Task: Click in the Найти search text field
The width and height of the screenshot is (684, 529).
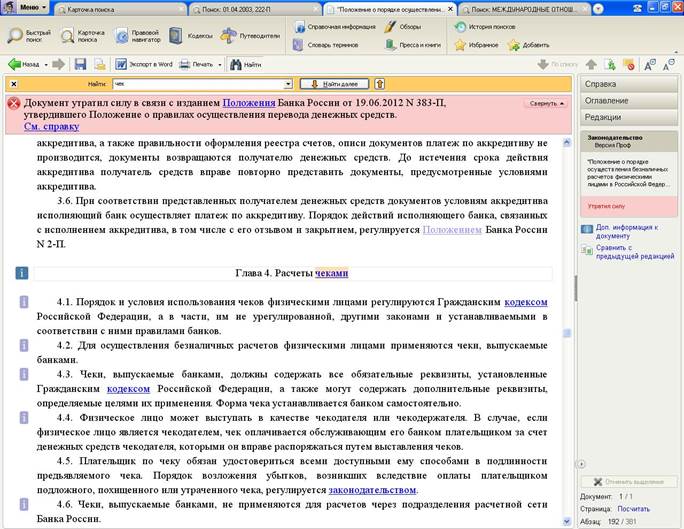Action: (196, 84)
